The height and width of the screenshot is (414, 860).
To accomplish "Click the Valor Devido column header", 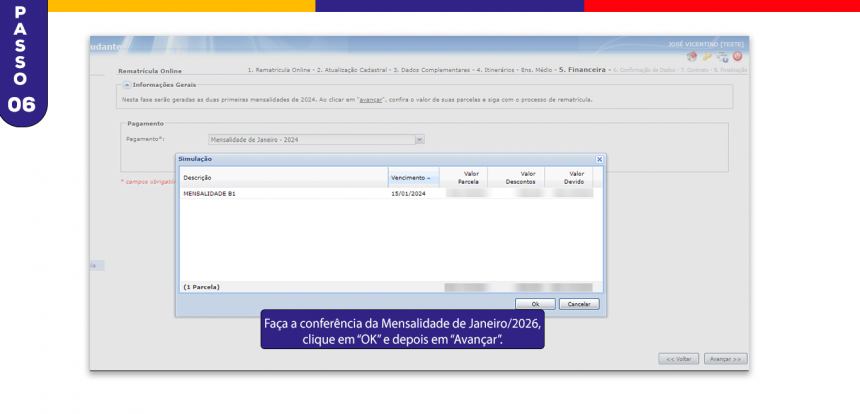I will coord(569,178).
